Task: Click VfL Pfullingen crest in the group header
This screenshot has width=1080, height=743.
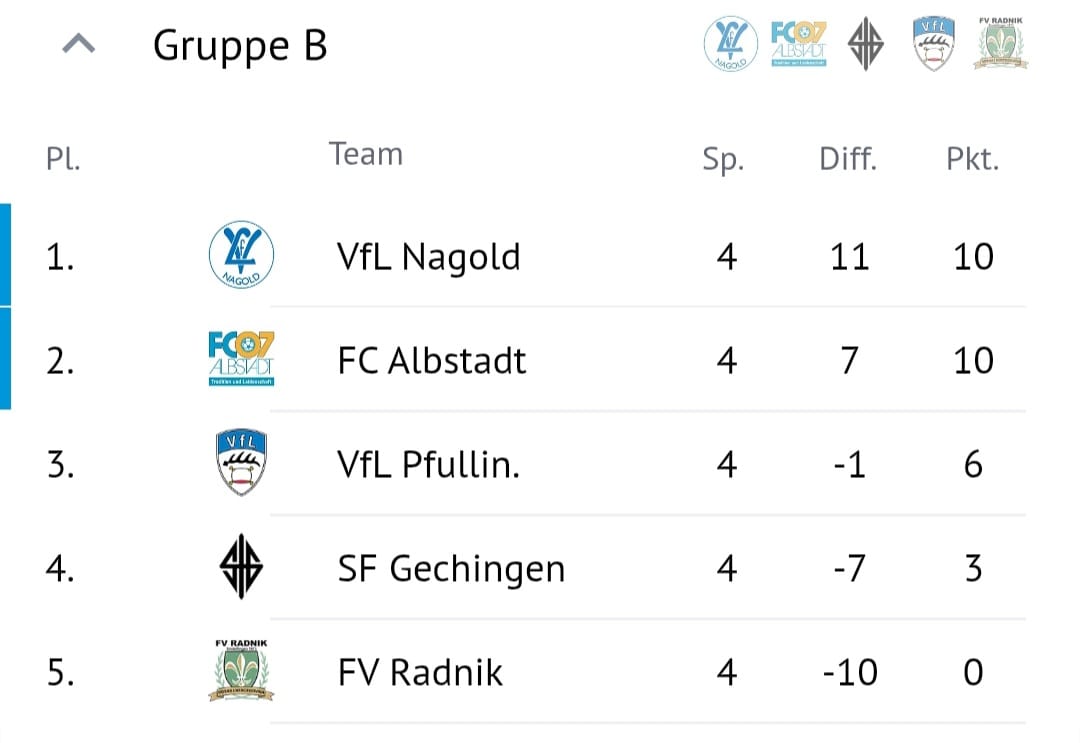Action: 934,45
